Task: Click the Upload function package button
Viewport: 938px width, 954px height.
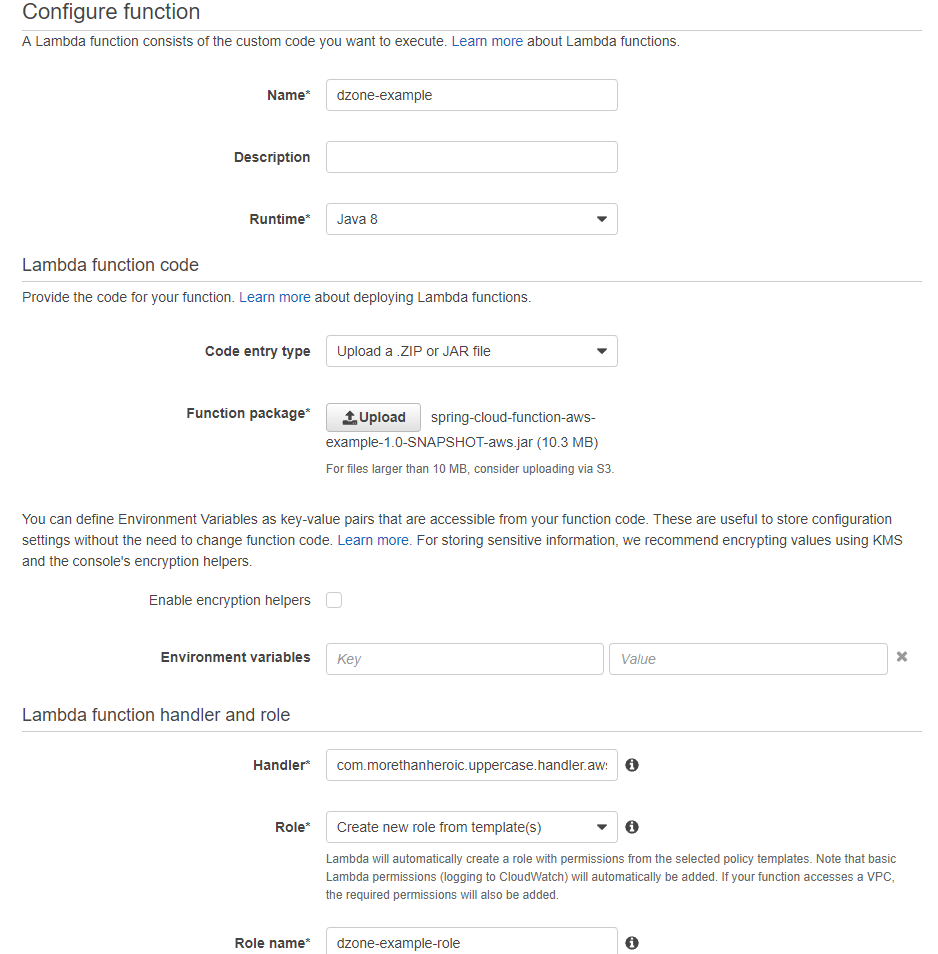Action: [373, 418]
